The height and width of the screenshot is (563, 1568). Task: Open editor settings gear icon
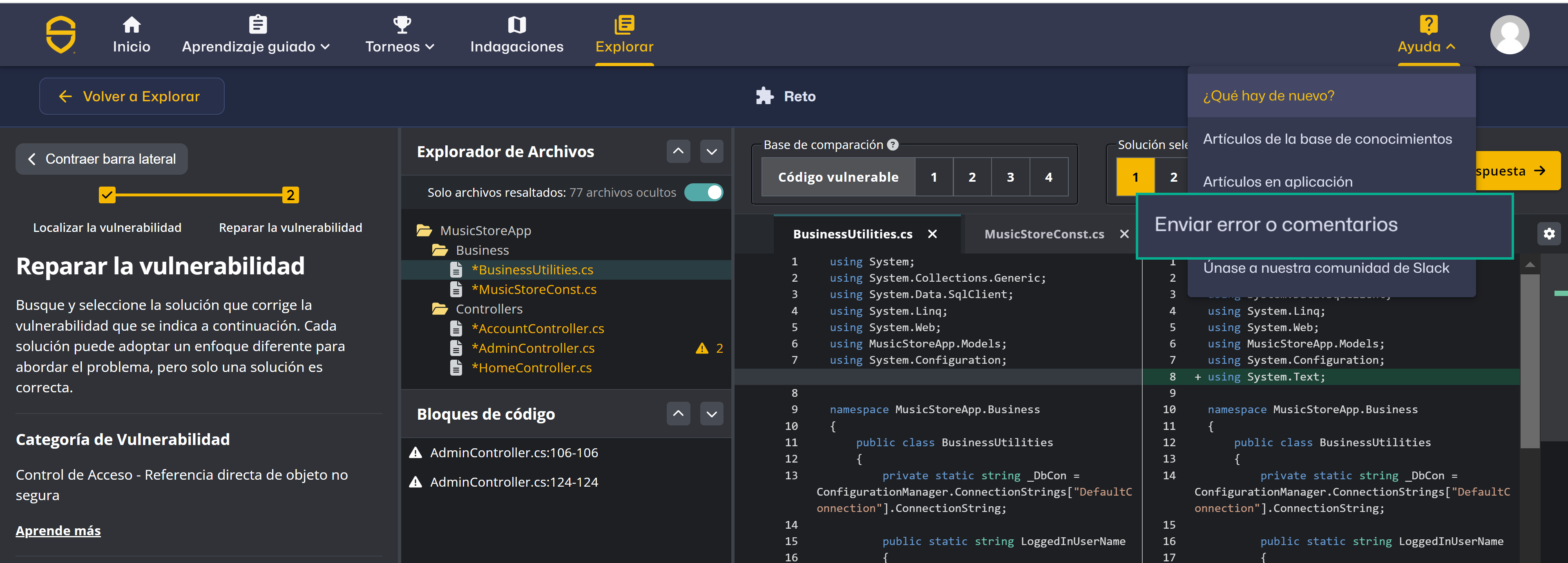tap(1549, 234)
